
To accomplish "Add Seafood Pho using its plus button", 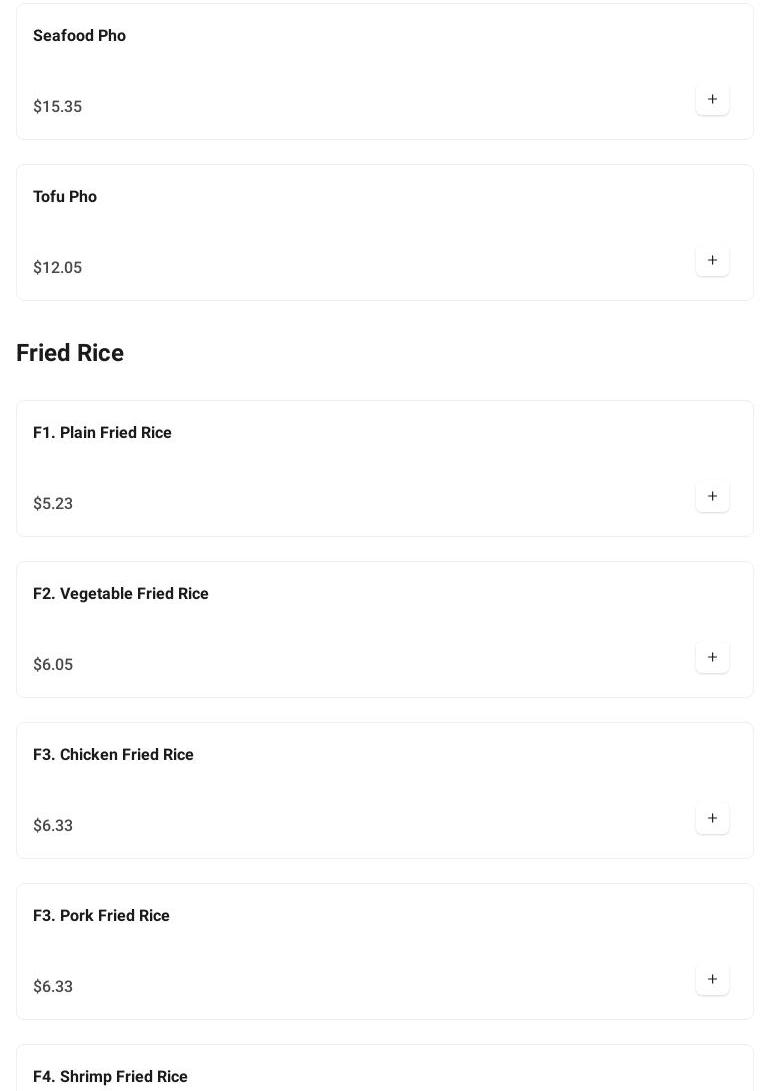I will 712,99.
